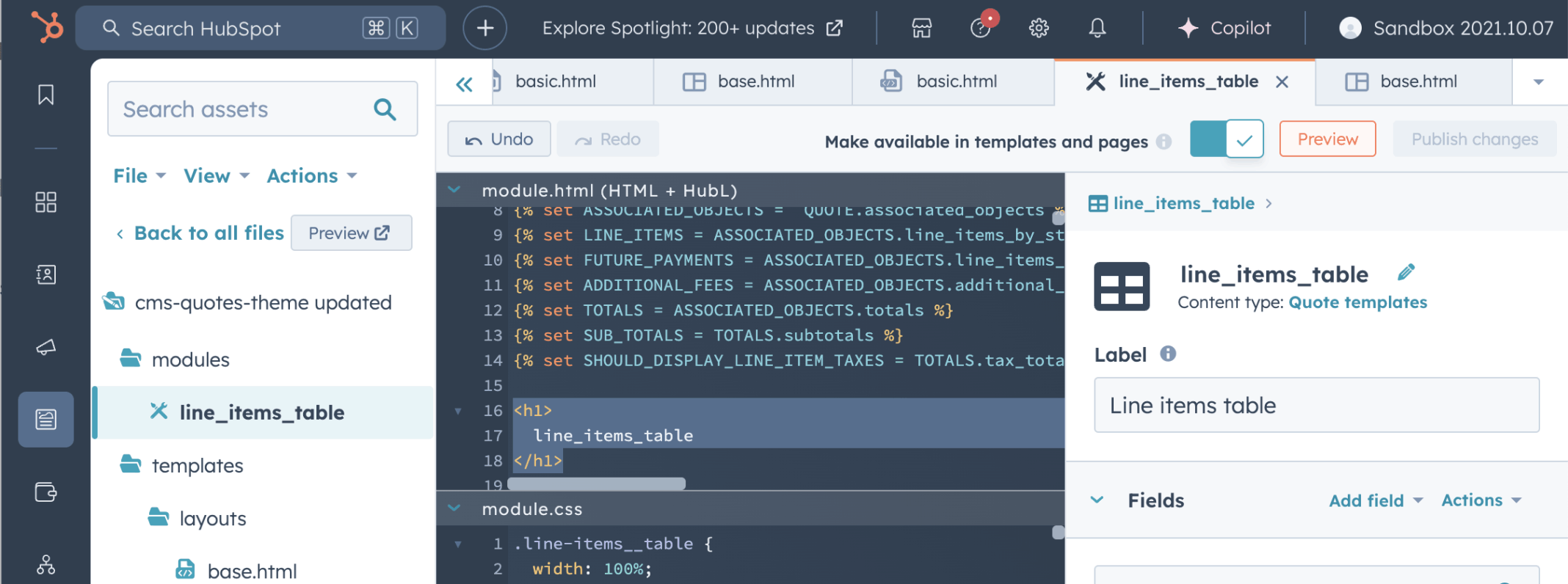Open the tabs overflow dropdown arrow
Viewport: 1568px width, 584px height.
point(1539,82)
